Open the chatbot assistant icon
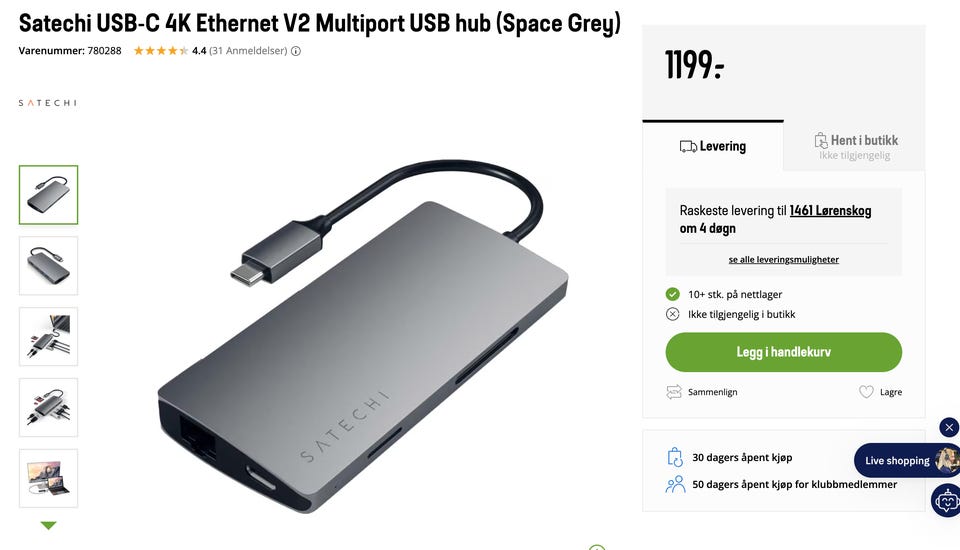960x550 pixels. 946,500
